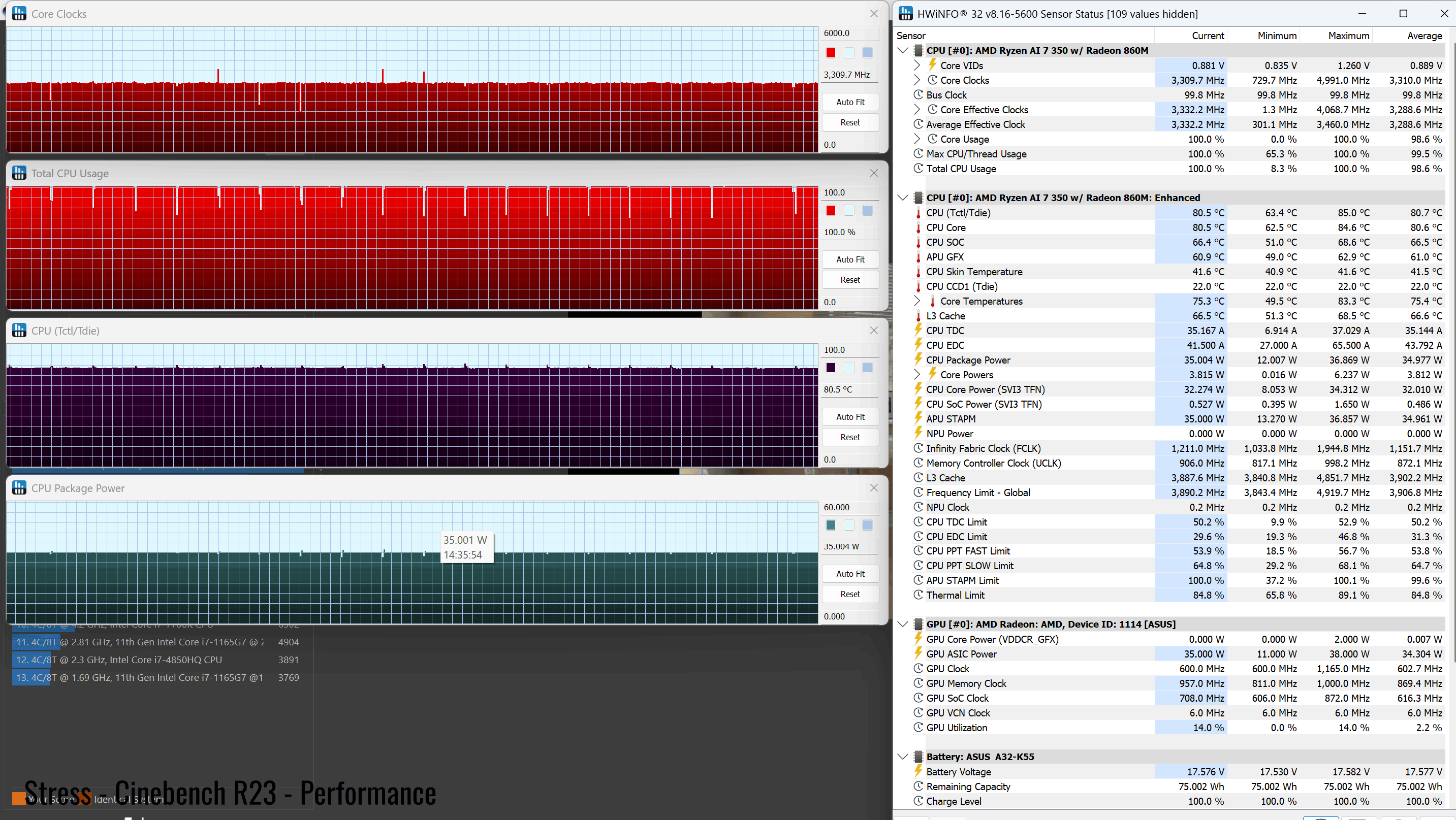Click the clock icon beside Infinity Fabric Clock
1456x820 pixels.
[x=918, y=448]
